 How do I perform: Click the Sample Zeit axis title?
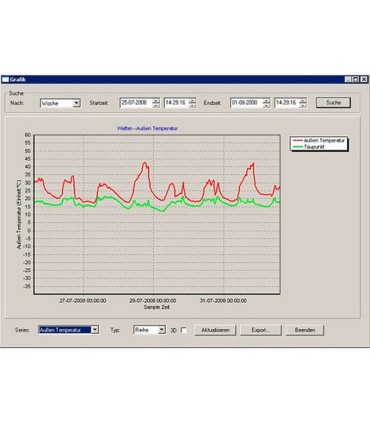157,307
